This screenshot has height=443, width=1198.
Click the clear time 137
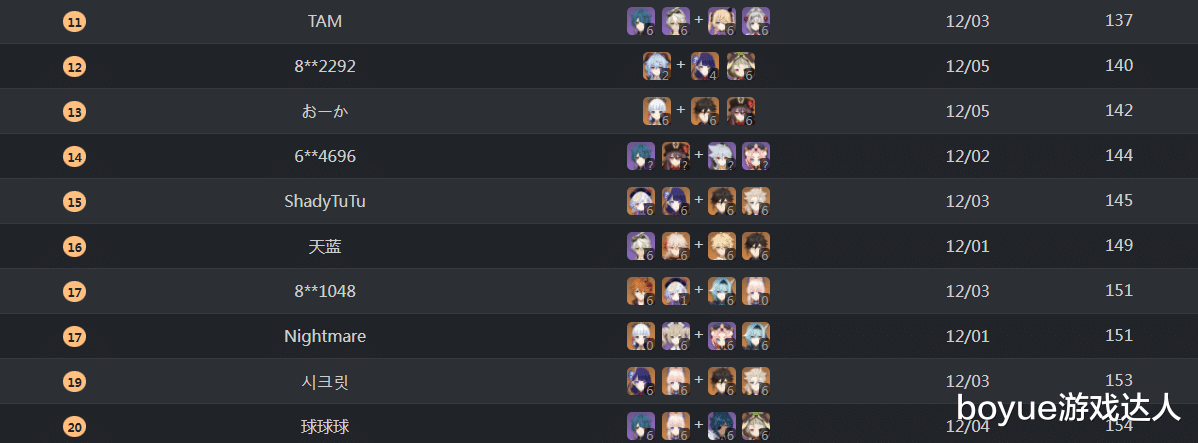(1119, 21)
